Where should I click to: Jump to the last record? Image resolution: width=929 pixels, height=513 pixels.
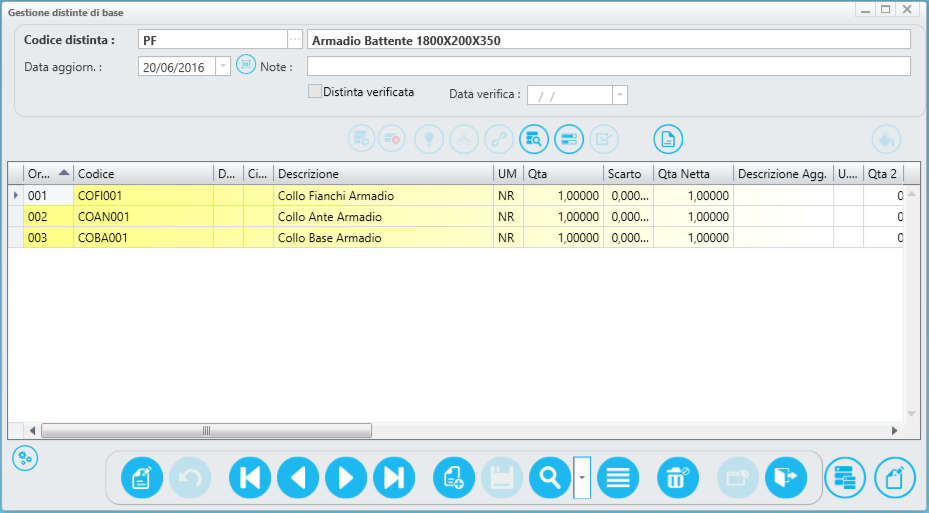pos(394,478)
